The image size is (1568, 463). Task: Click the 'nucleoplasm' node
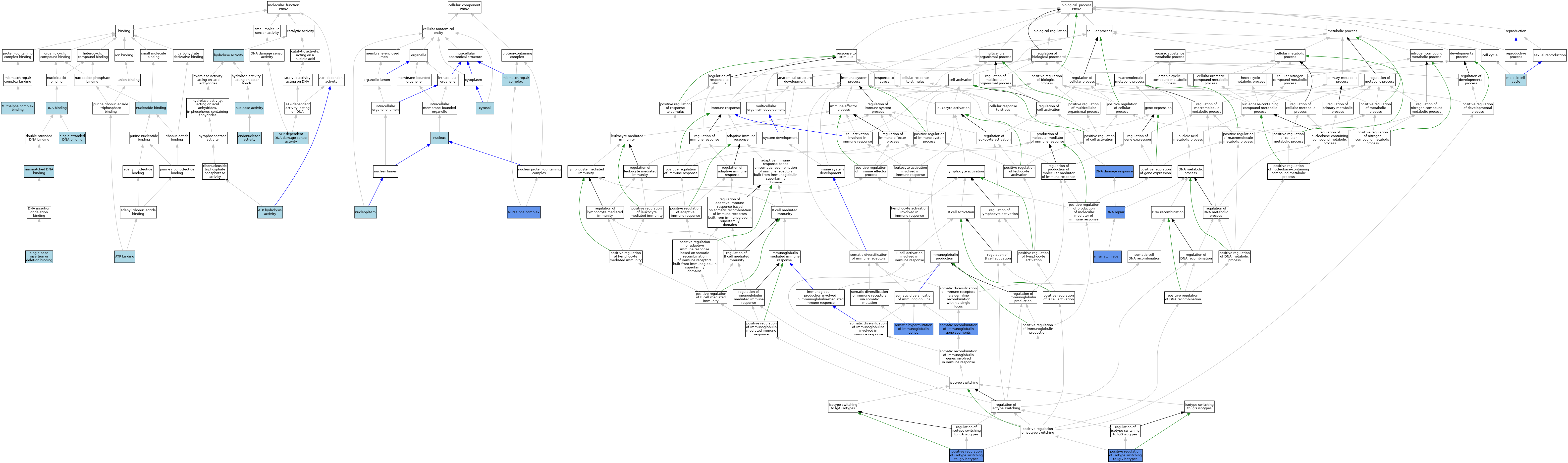coord(365,212)
